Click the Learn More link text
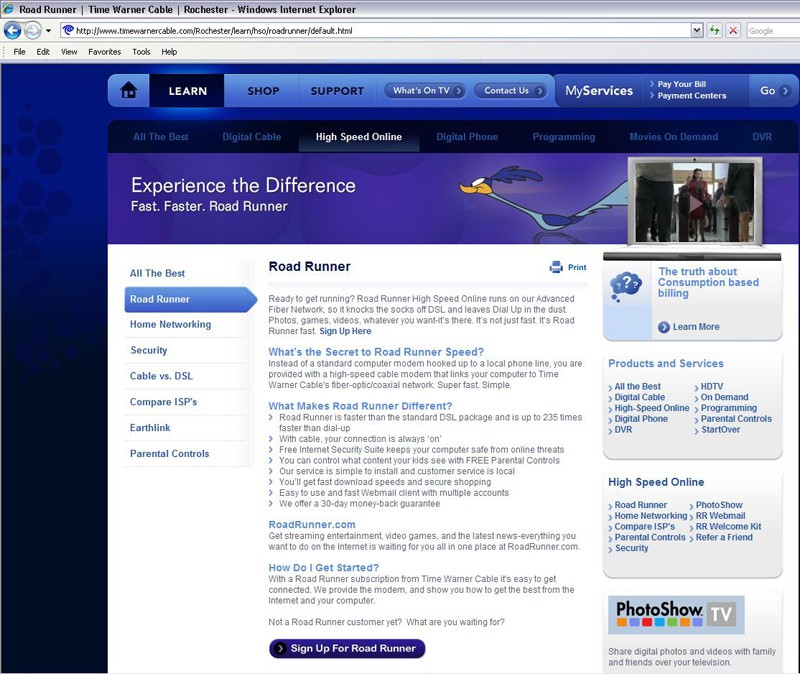 pyautogui.click(x=696, y=327)
